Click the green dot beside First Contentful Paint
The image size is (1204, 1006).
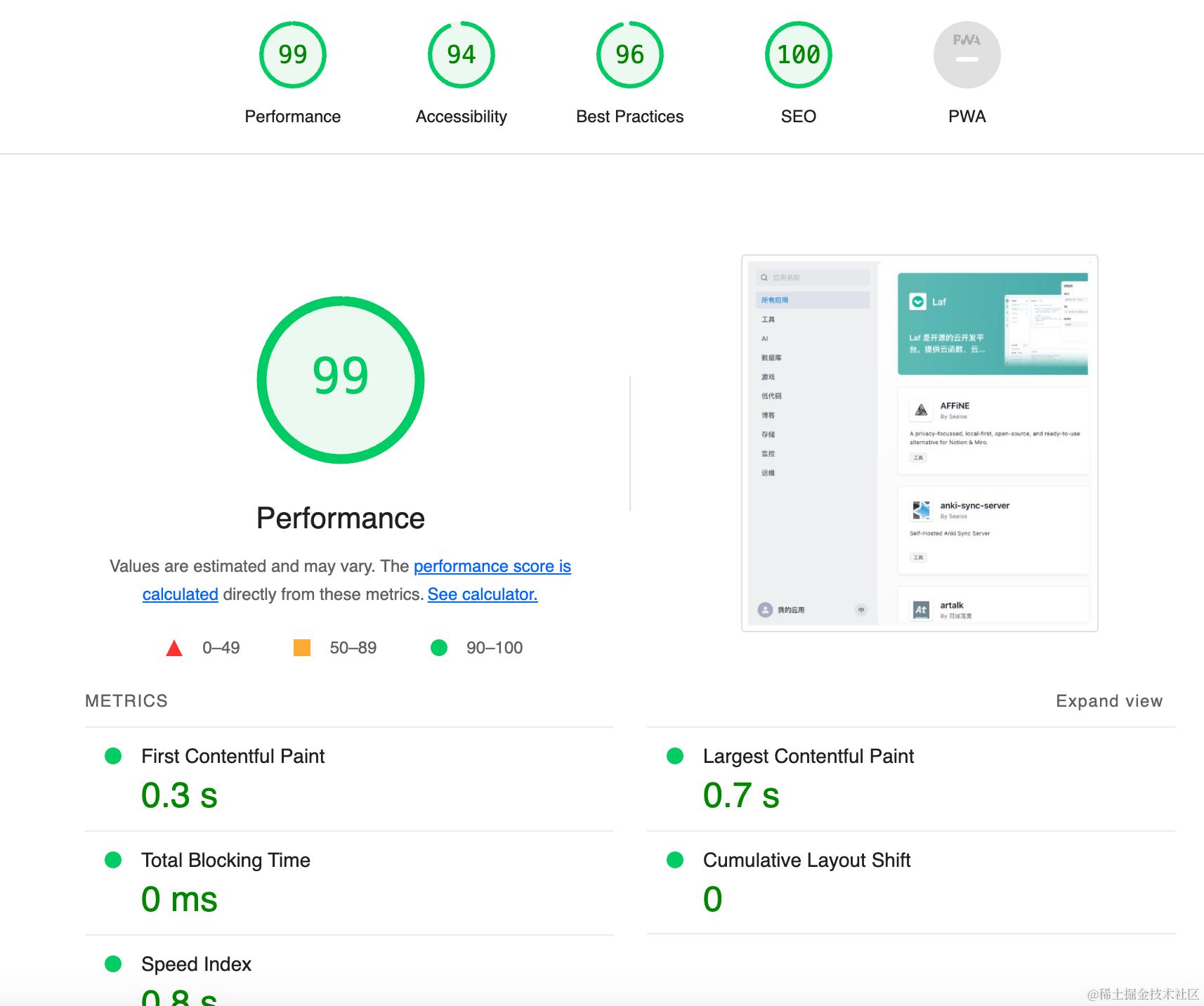[113, 756]
